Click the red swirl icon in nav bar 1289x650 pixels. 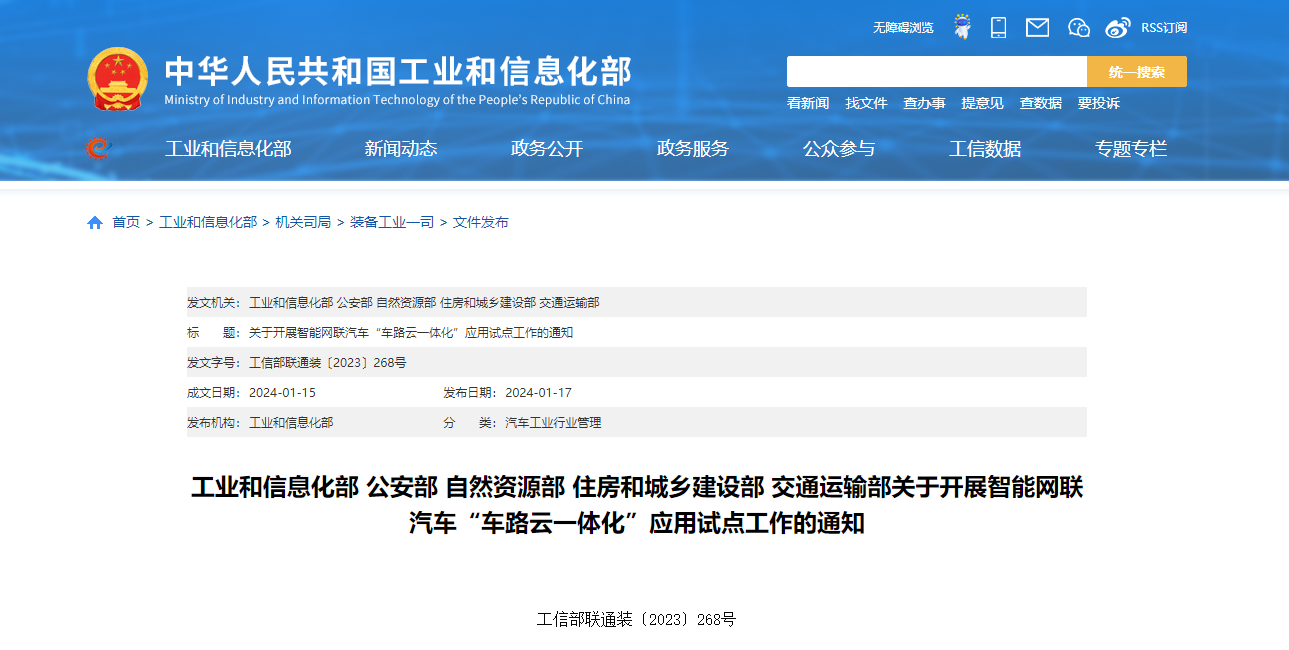[x=97, y=149]
